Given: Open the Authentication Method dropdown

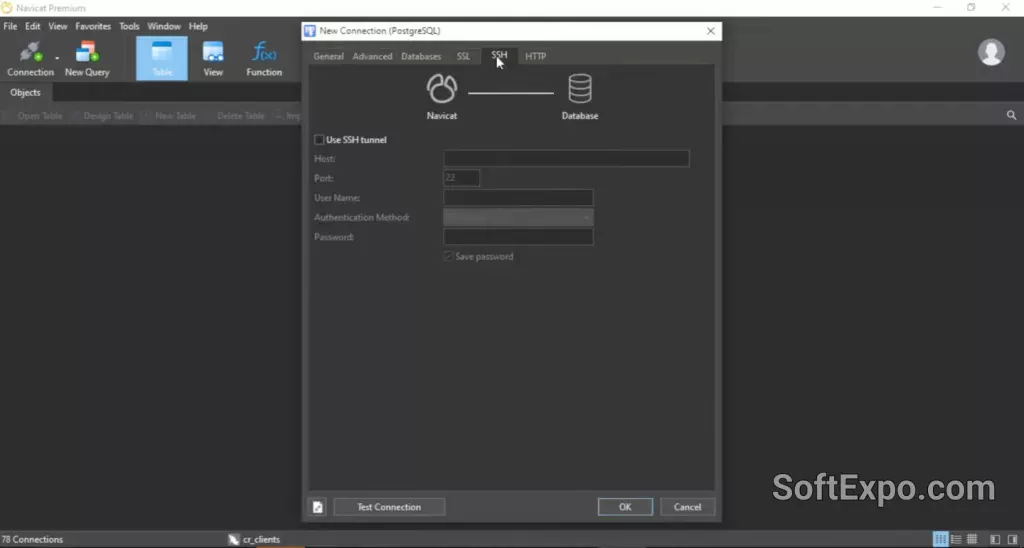Looking at the screenshot, I should pos(519,218).
